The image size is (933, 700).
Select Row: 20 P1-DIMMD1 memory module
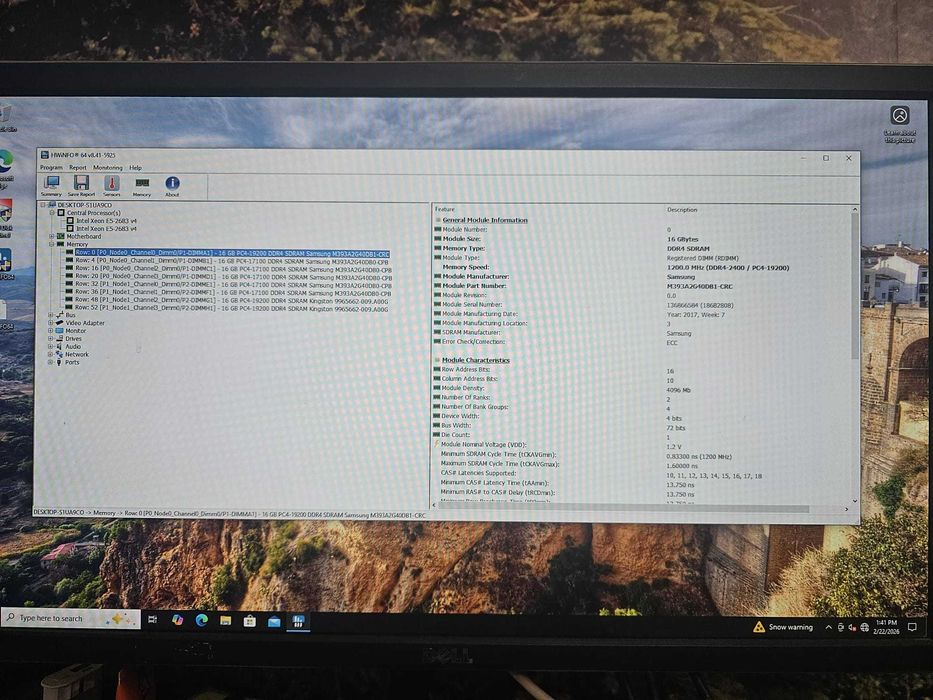(233, 277)
